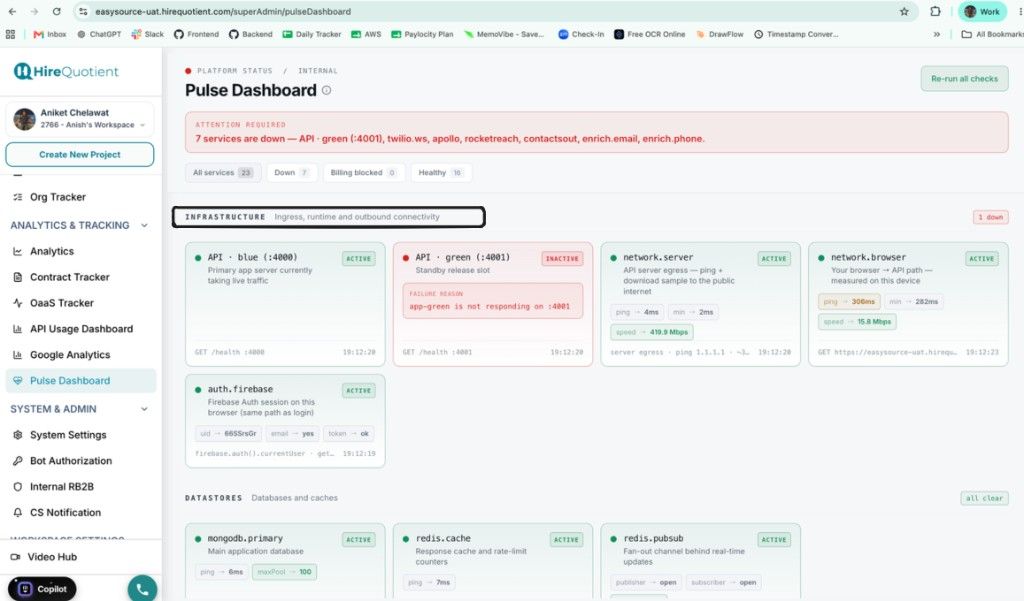Open API Usage Dashboard in the sidebar
The width and height of the screenshot is (1024, 601).
[x=81, y=329]
